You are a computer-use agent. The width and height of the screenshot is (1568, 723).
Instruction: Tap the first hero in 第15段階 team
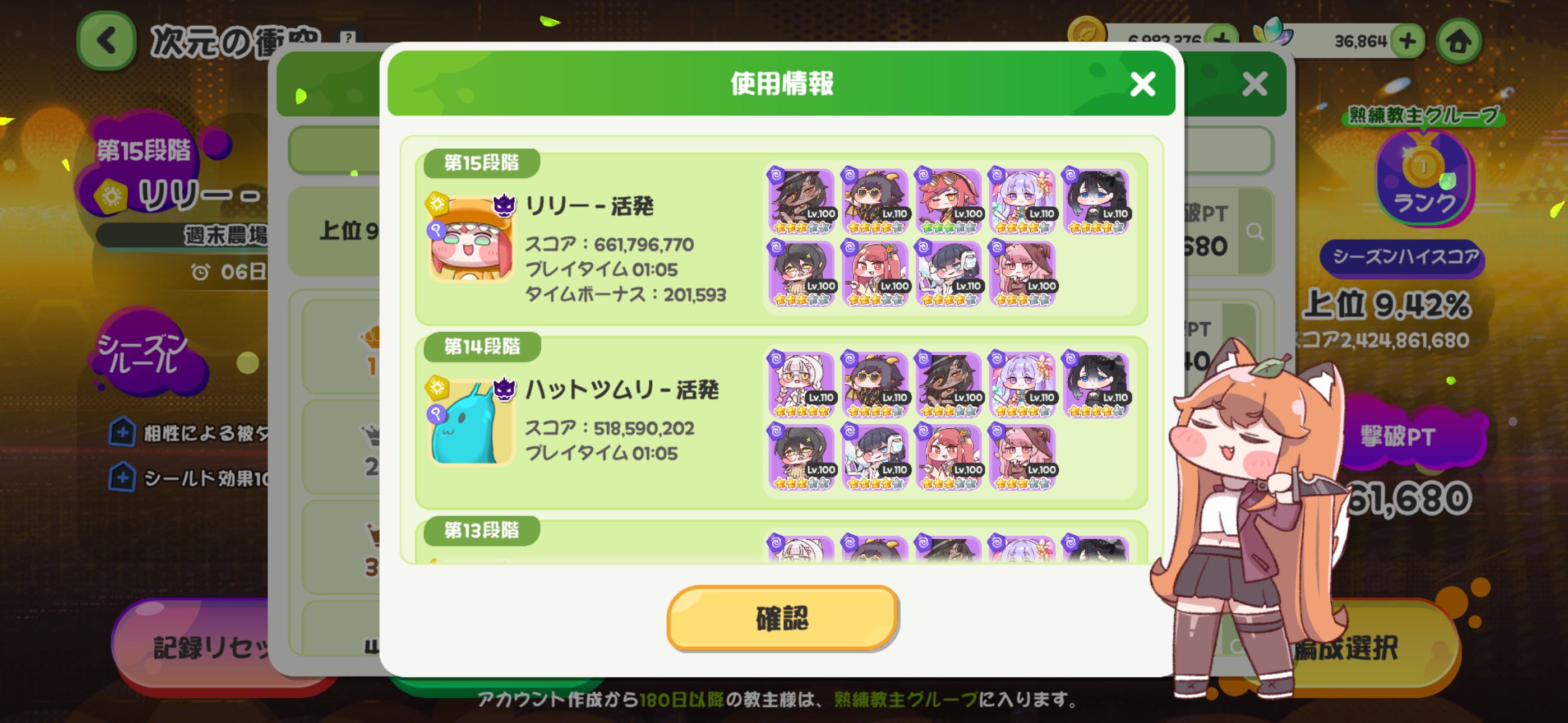coord(801,201)
